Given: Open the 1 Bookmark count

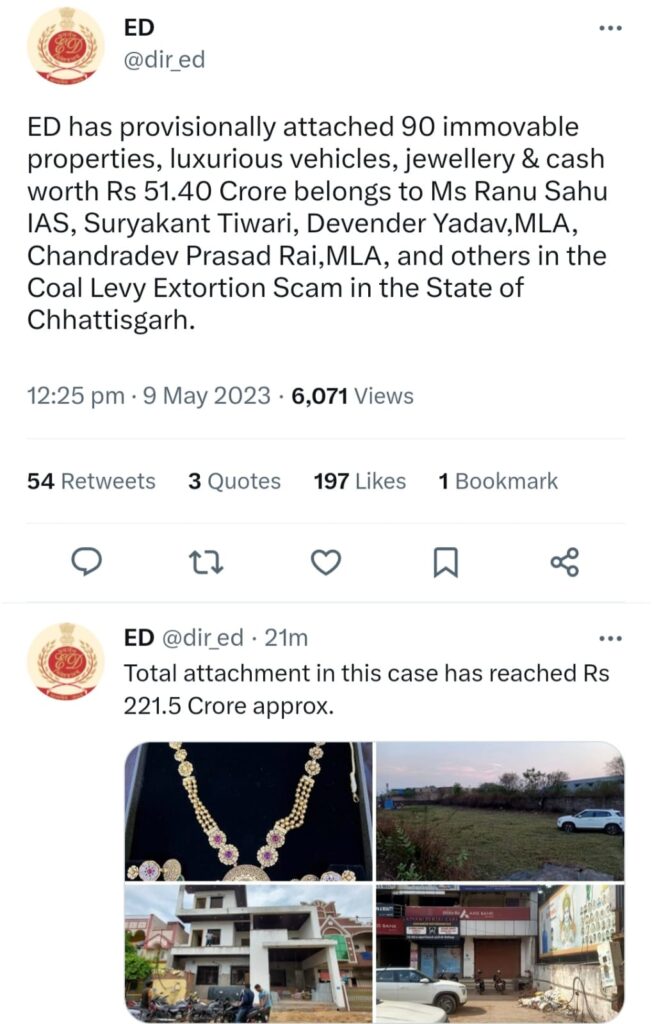Looking at the screenshot, I should 498,481.
